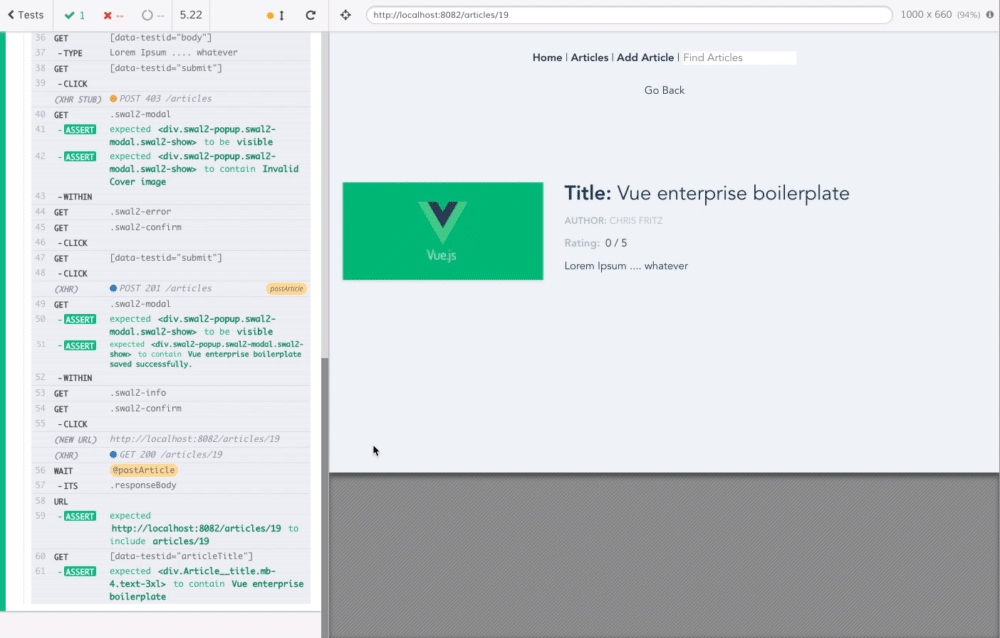This screenshot has width=1000, height=638.
Task: Open the Add Article nav link
Action: click(645, 57)
